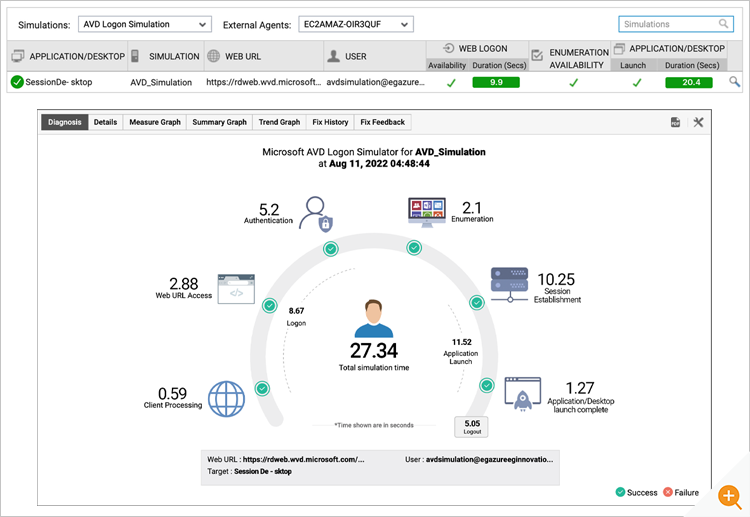Viewport: 750px width, 517px height.
Task: Click the WEB URL column header
Action: pos(264,56)
